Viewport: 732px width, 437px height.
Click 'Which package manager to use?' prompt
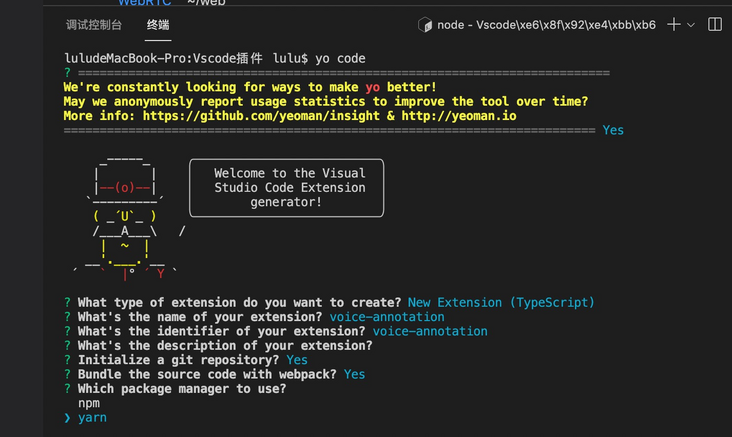click(x=182, y=389)
